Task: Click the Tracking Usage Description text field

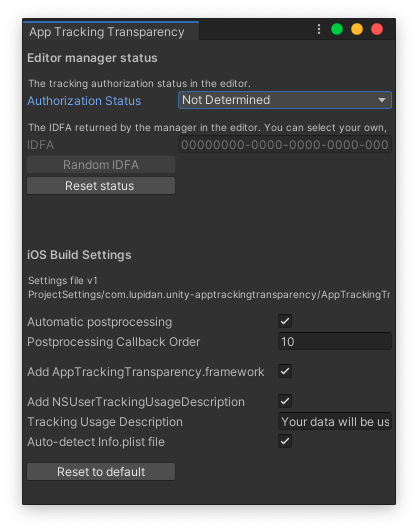Action: [x=335, y=422]
